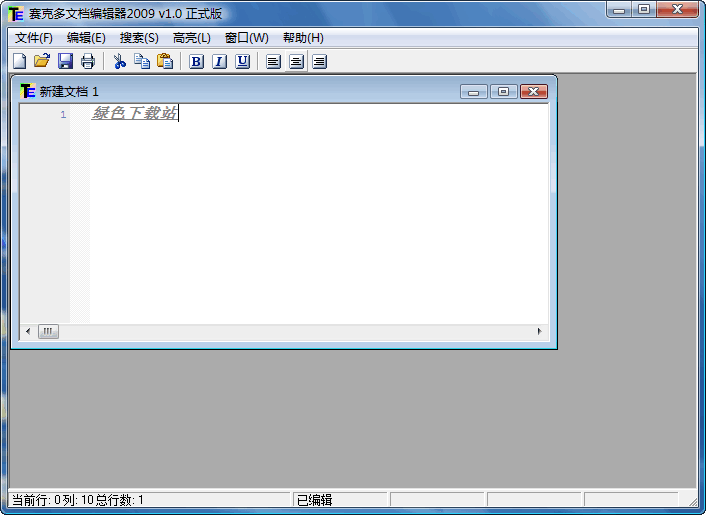Open the 搜索(S) menu
The image size is (706, 515).
[139, 38]
